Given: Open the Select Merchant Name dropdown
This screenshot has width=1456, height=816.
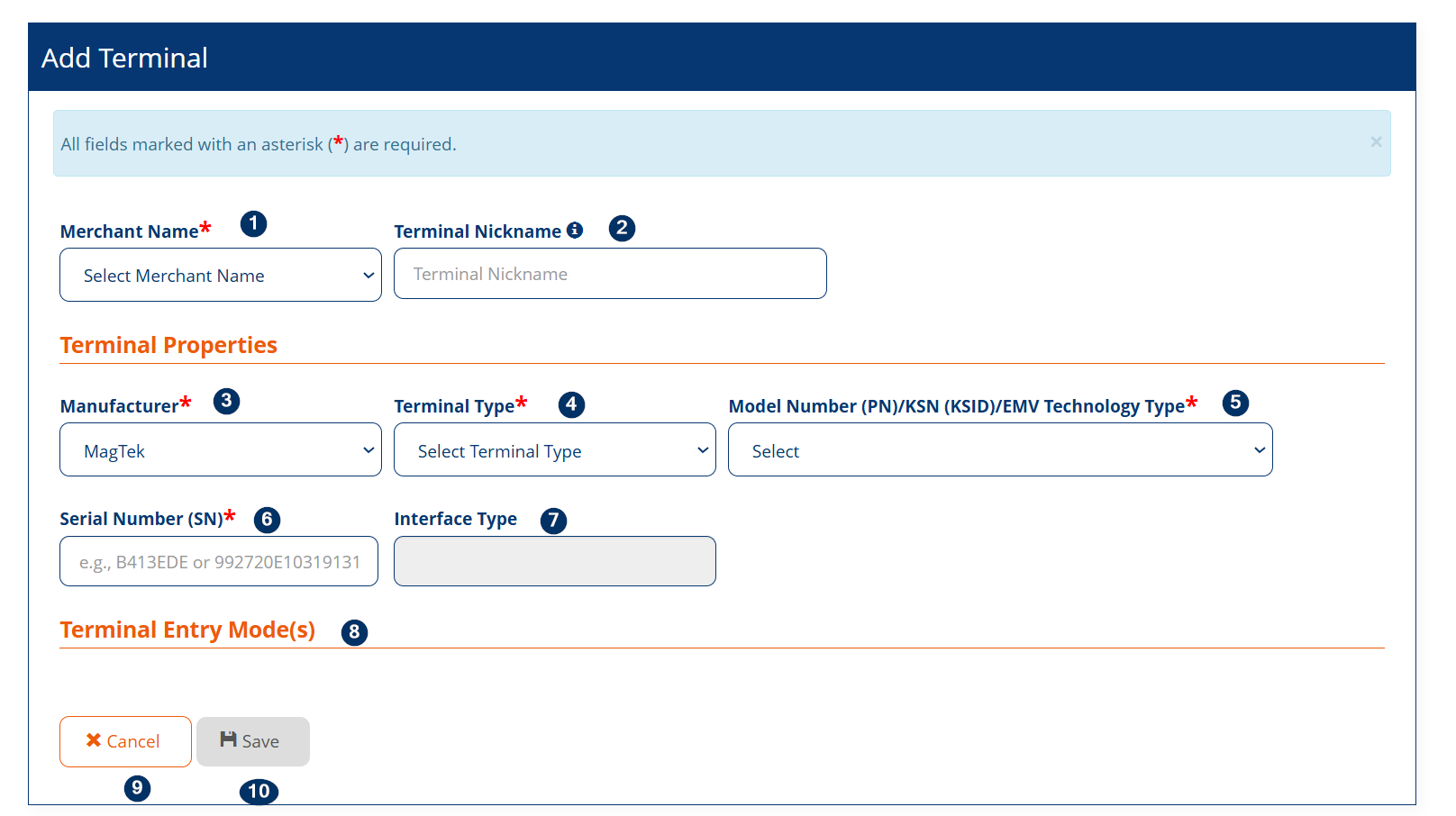Looking at the screenshot, I should pos(221,276).
